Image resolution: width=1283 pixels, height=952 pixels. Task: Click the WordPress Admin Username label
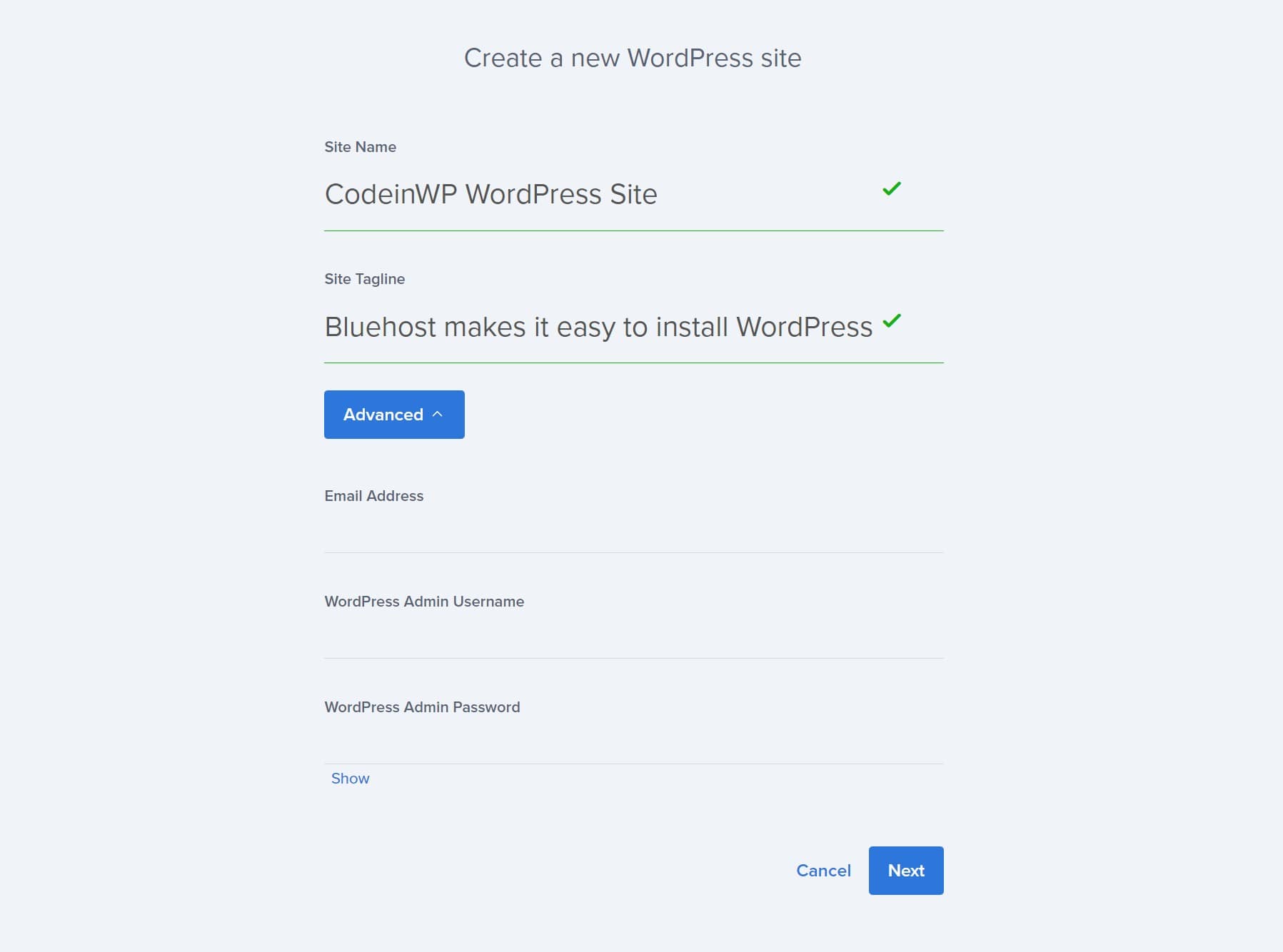point(424,601)
